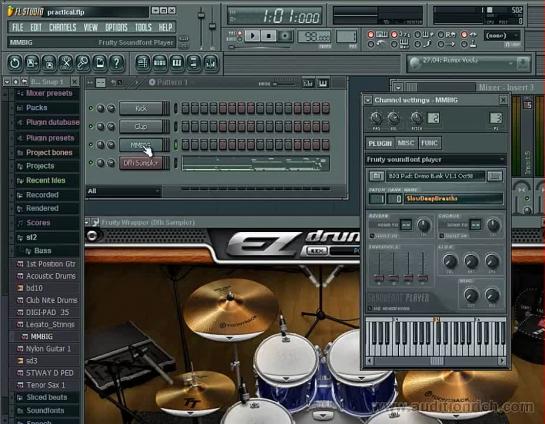The height and width of the screenshot is (424, 545).
Task: Adjust the channel Pan knob in Channel settings
Action: click(x=376, y=119)
